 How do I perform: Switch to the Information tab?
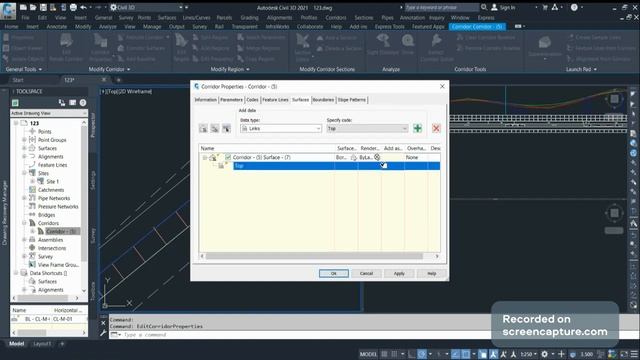tap(205, 100)
